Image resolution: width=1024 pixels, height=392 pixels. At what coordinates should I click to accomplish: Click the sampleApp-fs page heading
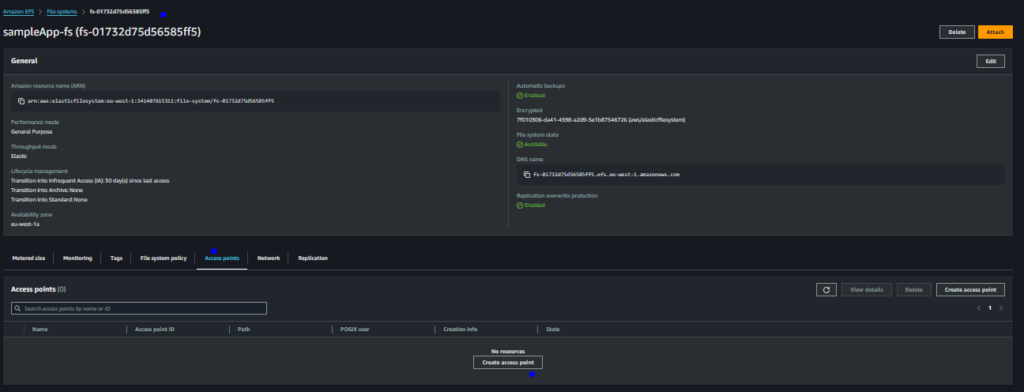tap(101, 32)
